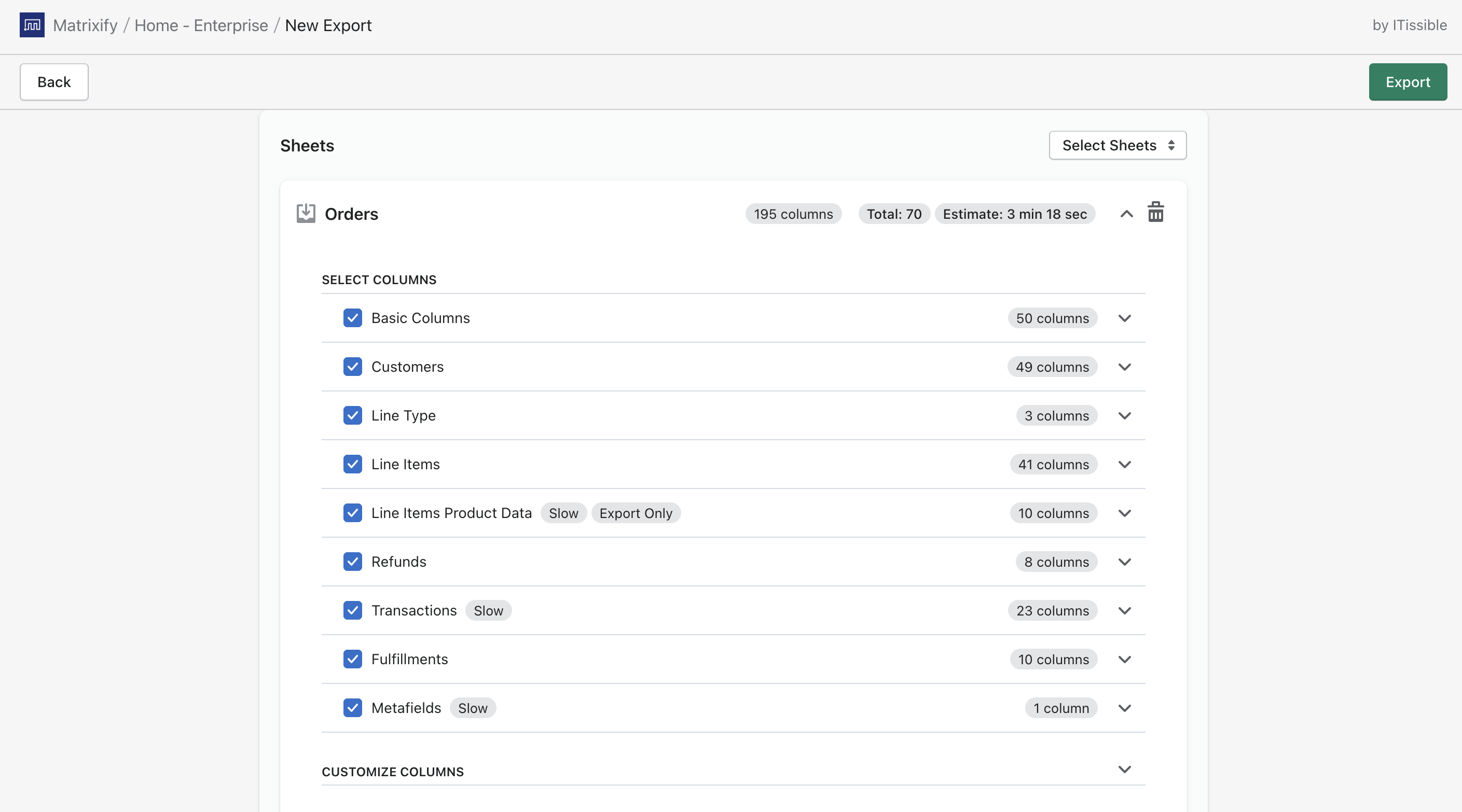The image size is (1462, 812).
Task: Go back with the Back button
Action: click(54, 81)
